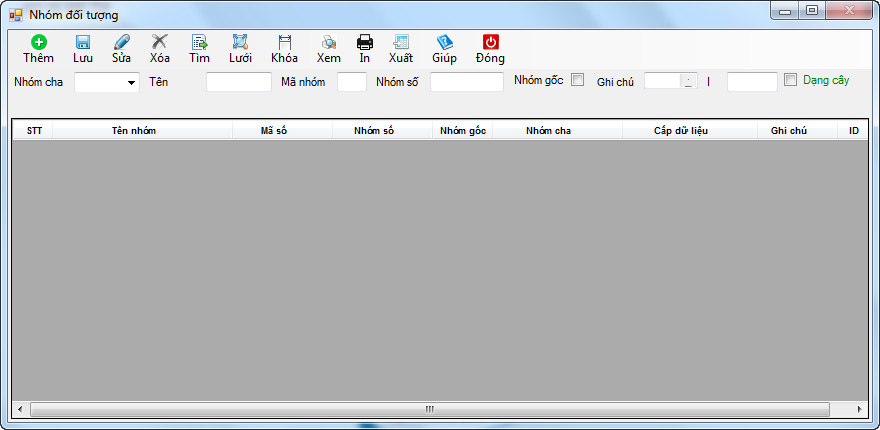Select the Sửa pencil edit icon
The width and height of the screenshot is (880, 430).
click(x=122, y=42)
